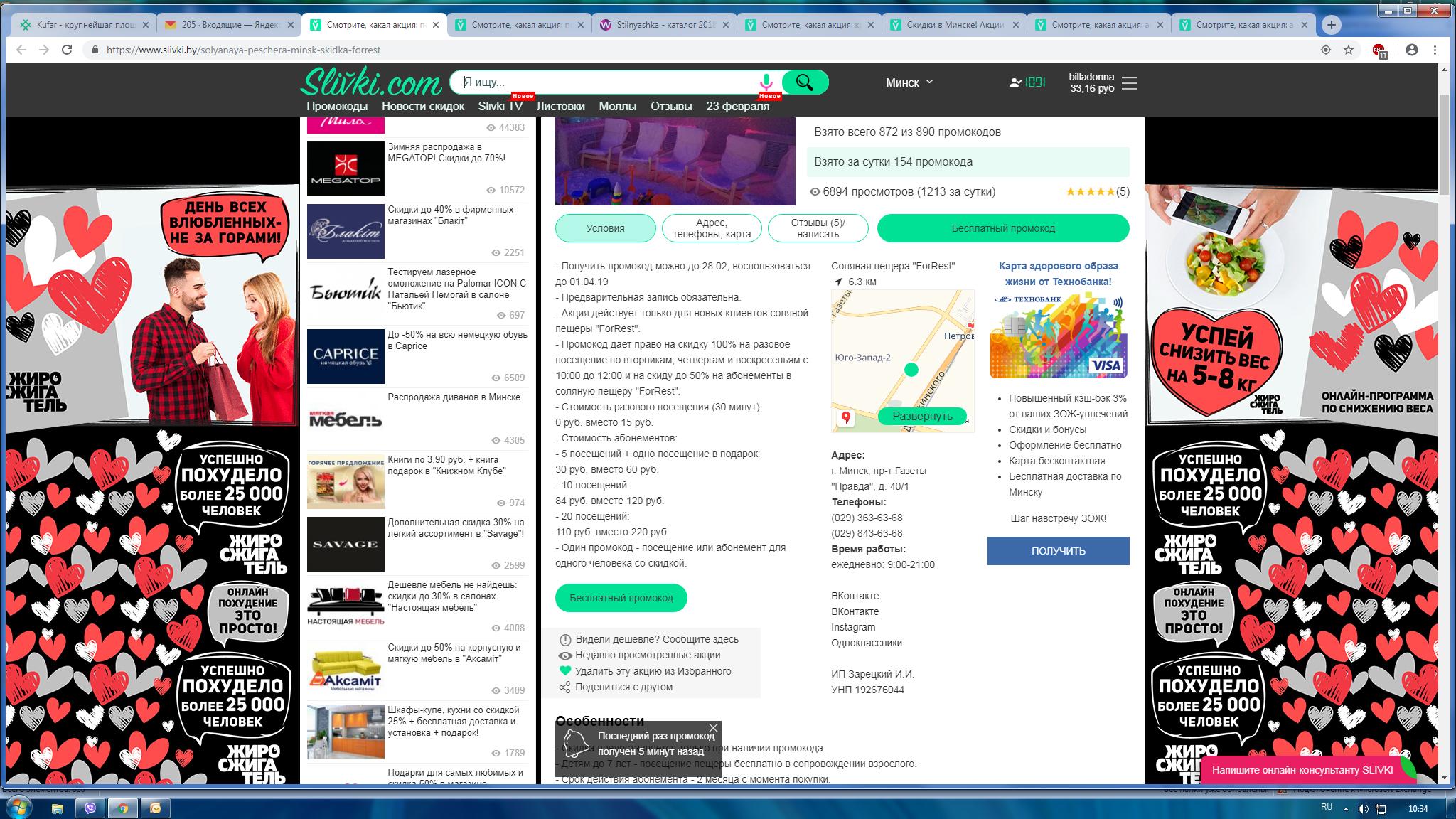Viewport: 1456px width, 819px height.
Task: Expand the map with Развернуть
Action: point(922,416)
